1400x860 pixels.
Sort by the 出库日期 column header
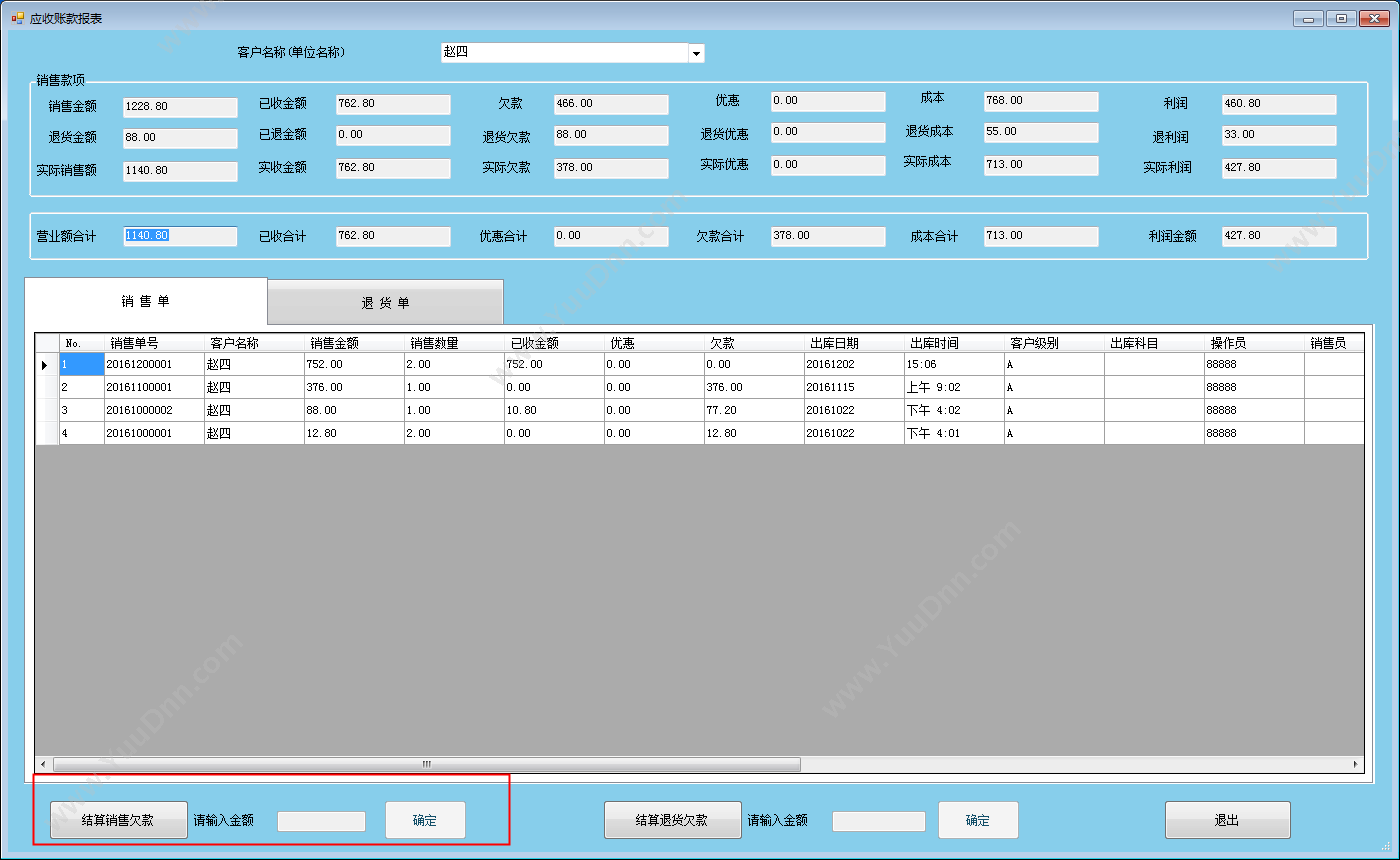click(x=854, y=343)
